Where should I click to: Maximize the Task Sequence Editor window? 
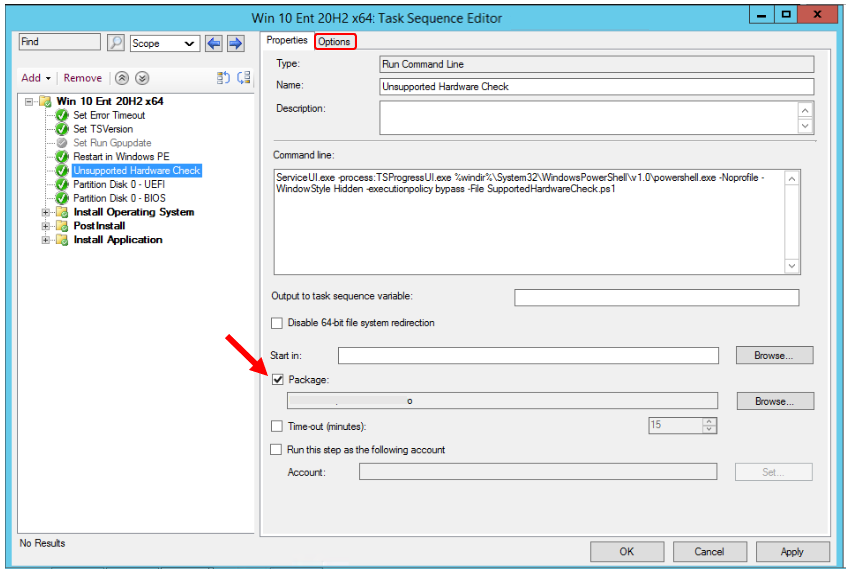coord(785,15)
